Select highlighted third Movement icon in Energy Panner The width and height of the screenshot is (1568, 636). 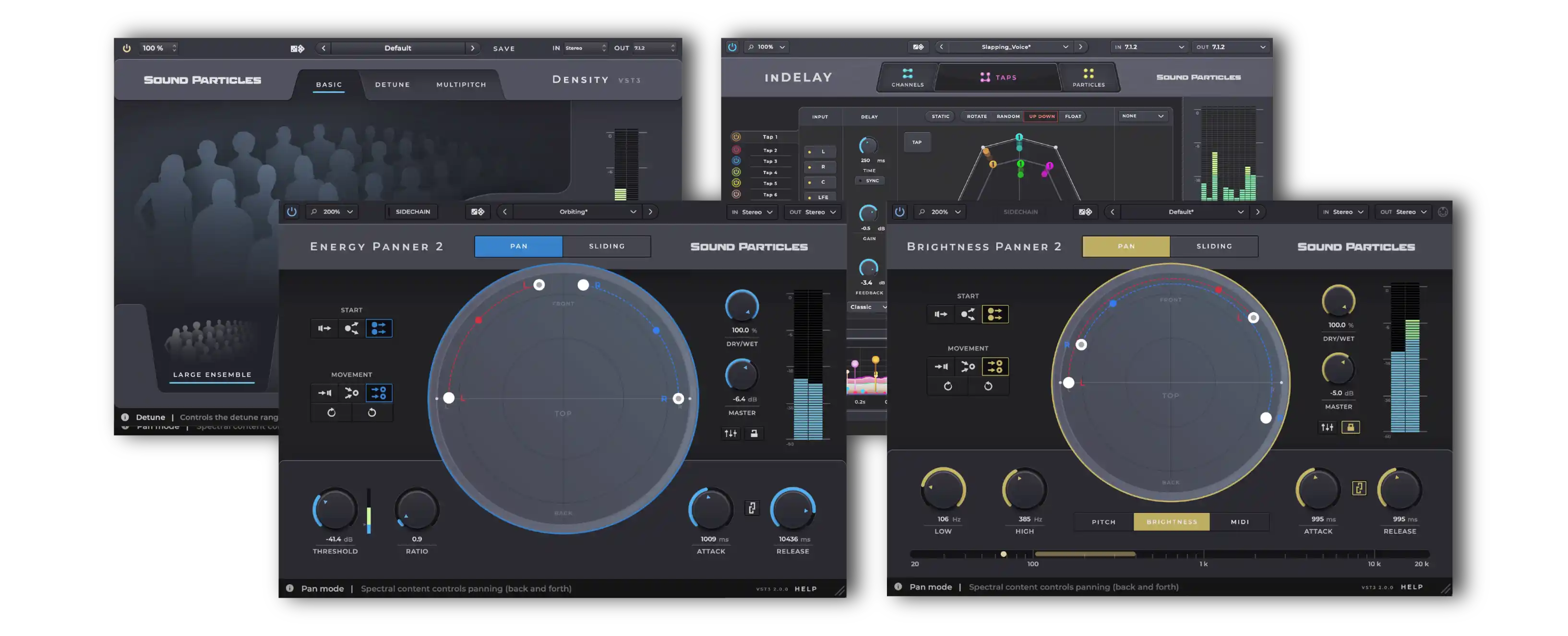tap(379, 393)
